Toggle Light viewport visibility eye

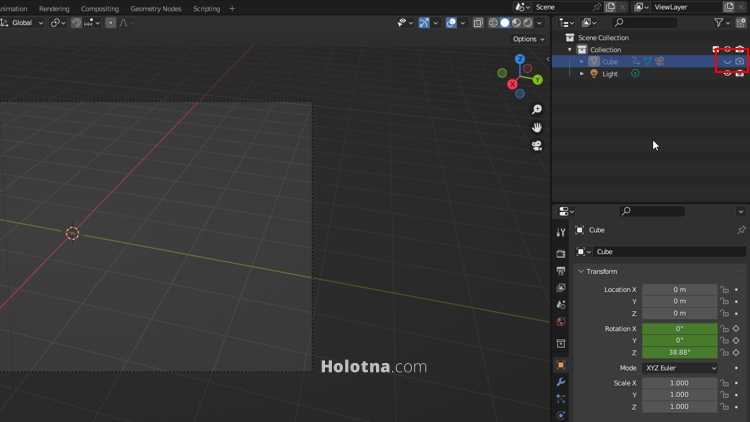pyautogui.click(x=727, y=74)
